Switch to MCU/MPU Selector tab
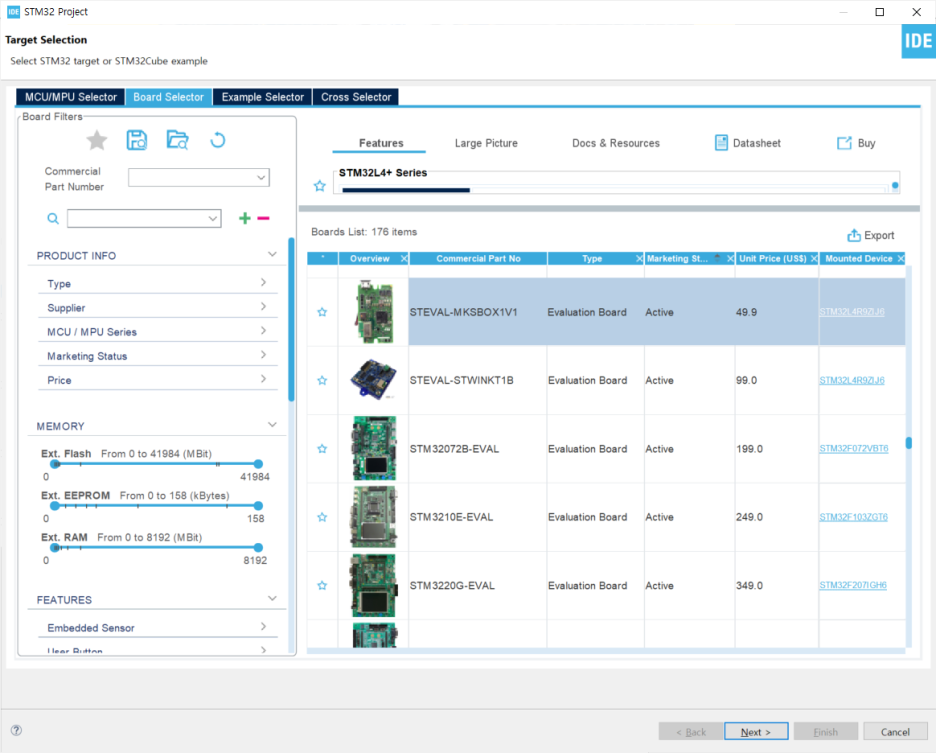Viewport: 936px width, 753px height. 71,97
